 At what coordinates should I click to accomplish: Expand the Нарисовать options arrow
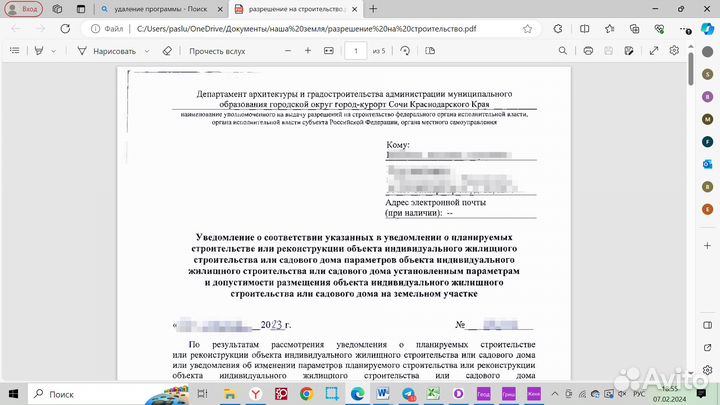coord(147,51)
